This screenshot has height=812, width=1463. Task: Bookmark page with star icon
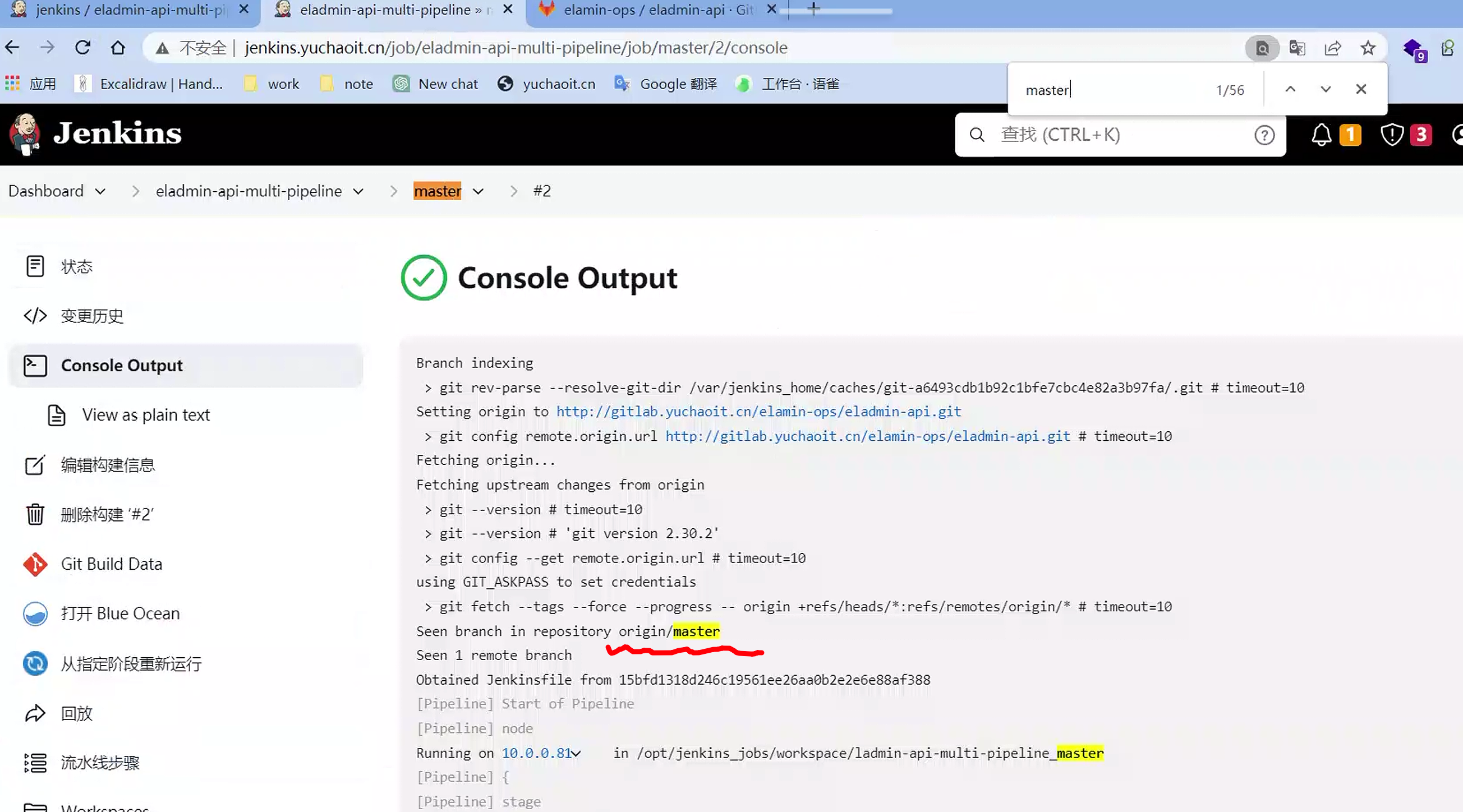click(x=1368, y=48)
